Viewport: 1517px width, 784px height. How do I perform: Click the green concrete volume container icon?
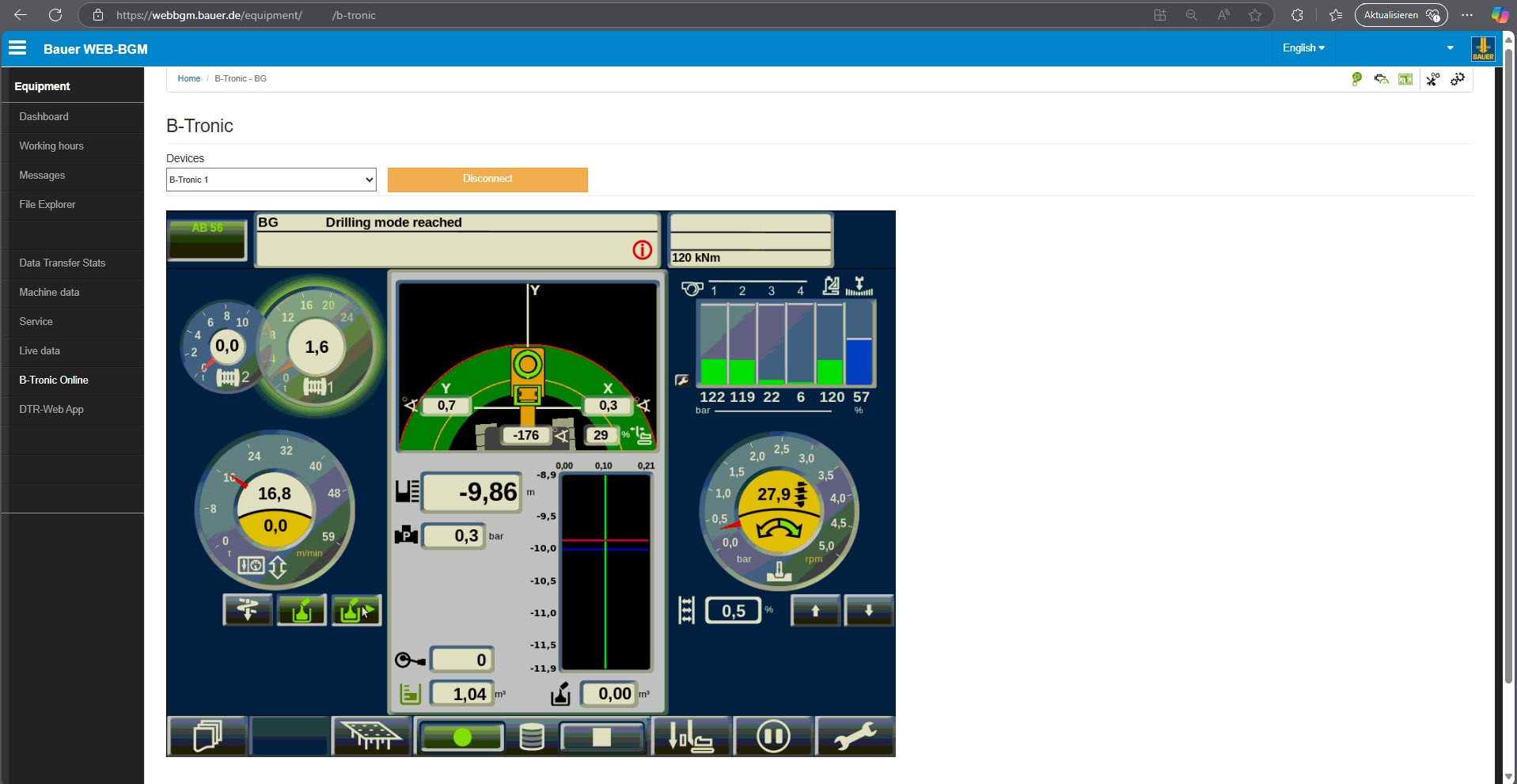(x=410, y=694)
